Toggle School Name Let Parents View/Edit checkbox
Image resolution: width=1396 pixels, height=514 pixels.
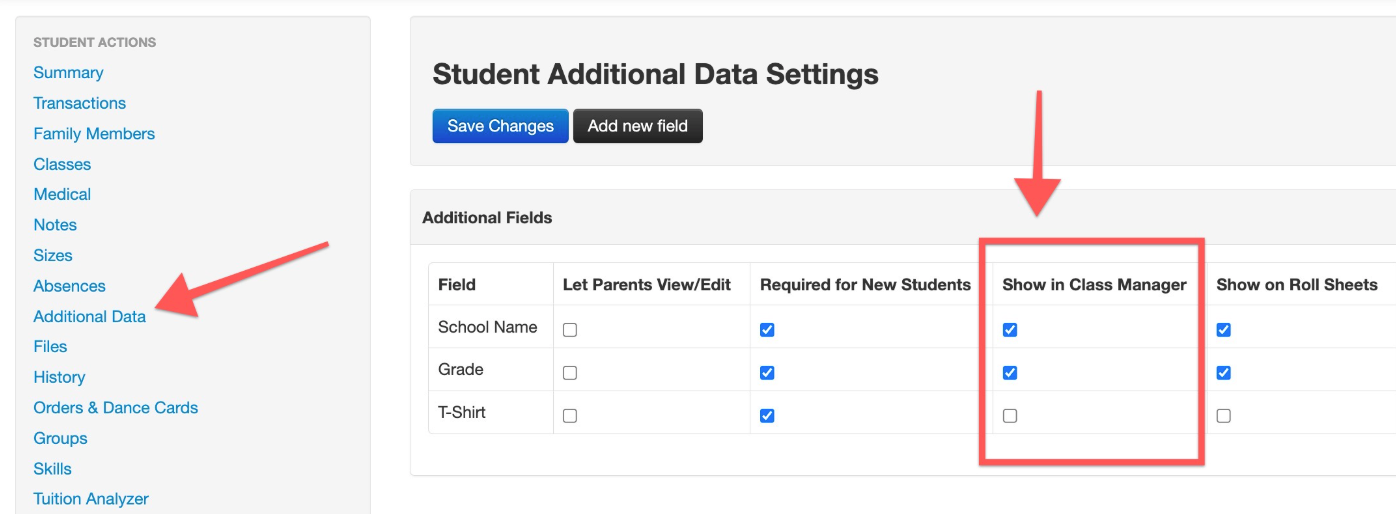[570, 330]
